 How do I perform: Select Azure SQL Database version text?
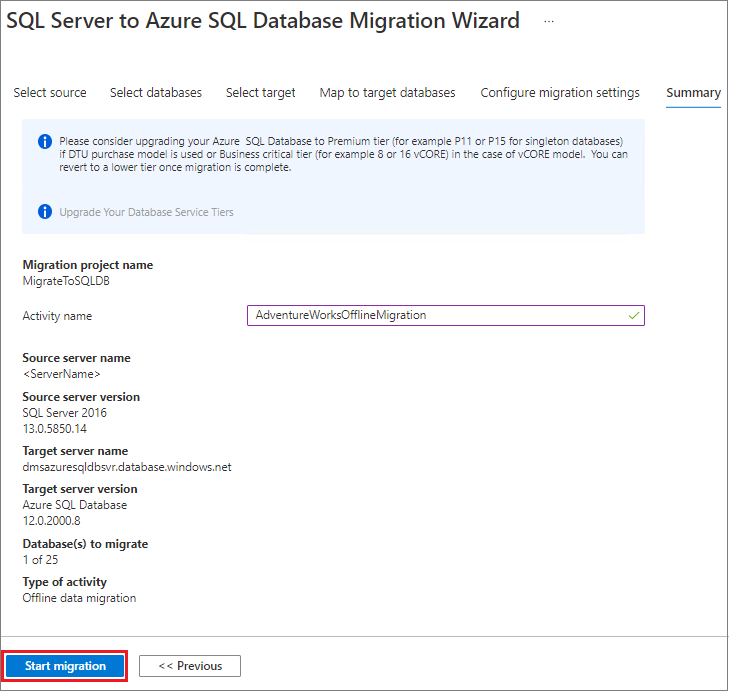tap(74, 505)
